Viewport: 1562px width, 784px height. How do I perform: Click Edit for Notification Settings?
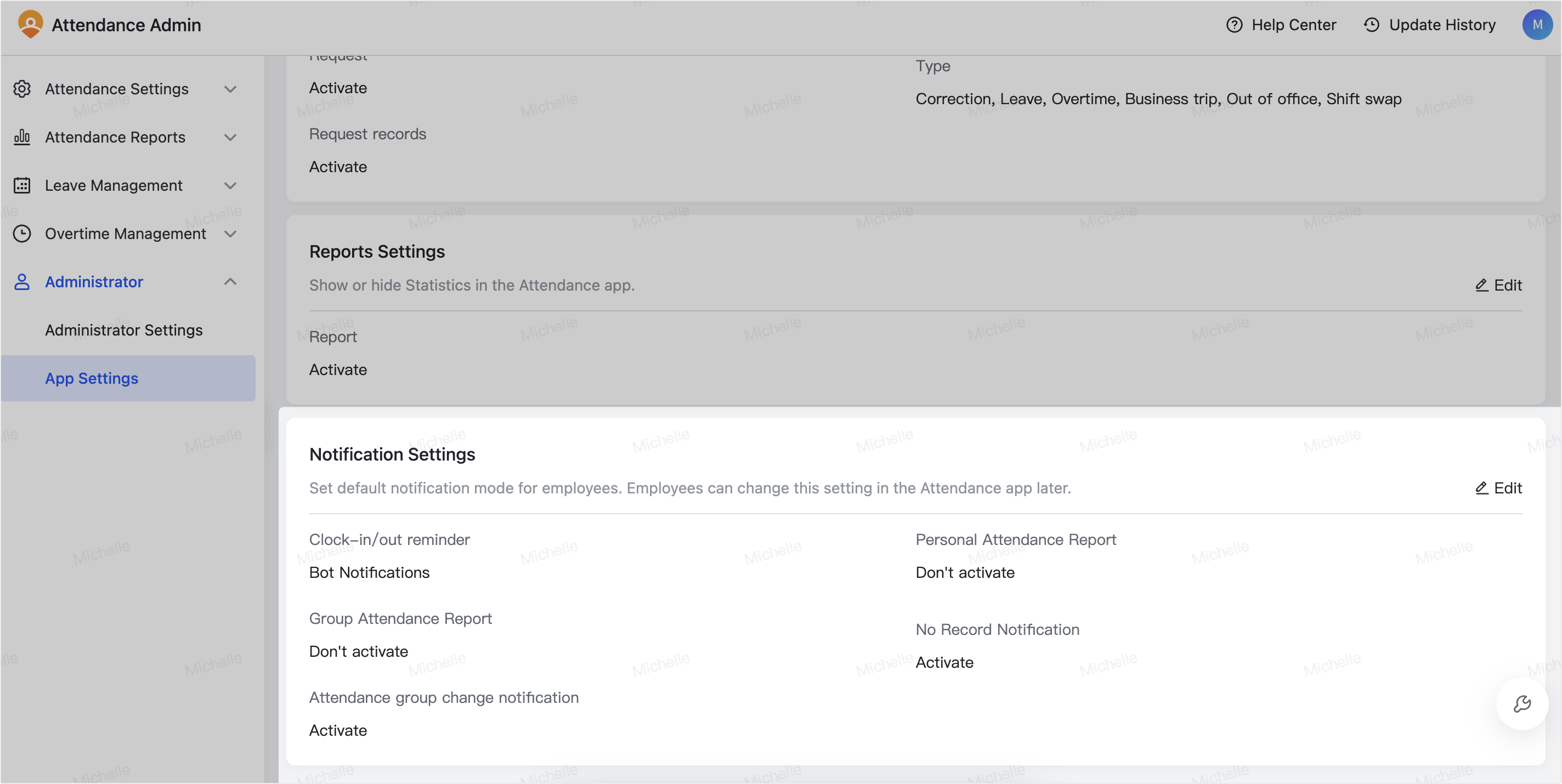1498,487
